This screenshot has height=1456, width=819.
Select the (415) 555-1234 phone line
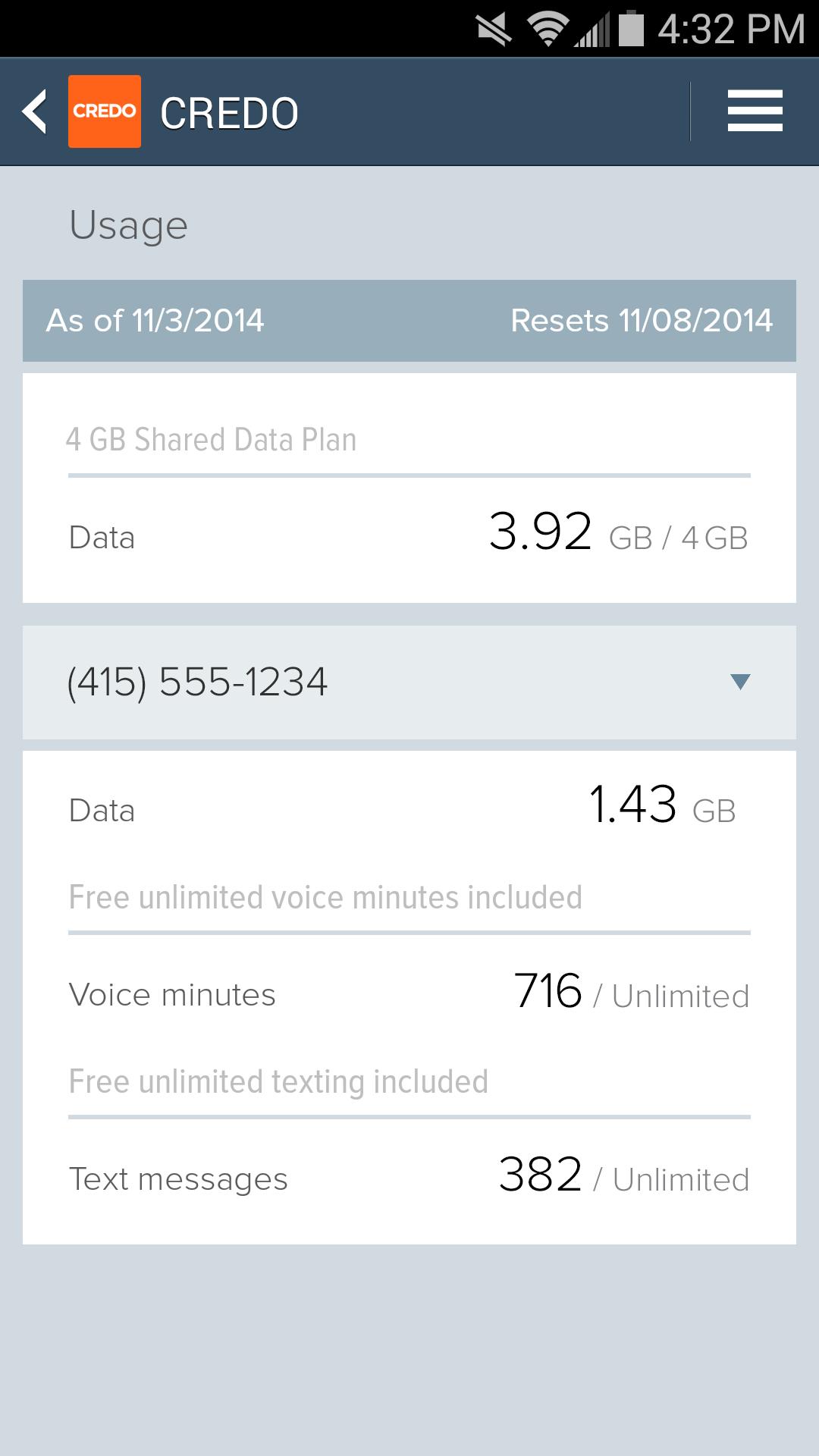pyautogui.click(x=197, y=681)
